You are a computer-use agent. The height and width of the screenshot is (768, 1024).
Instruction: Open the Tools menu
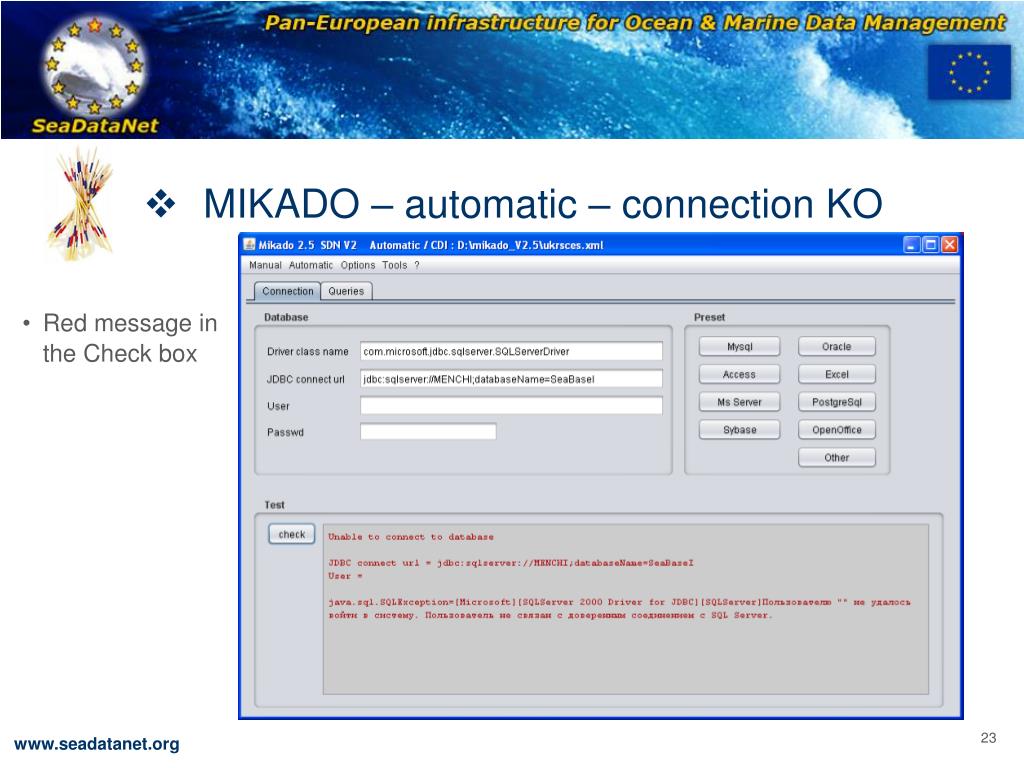point(394,265)
